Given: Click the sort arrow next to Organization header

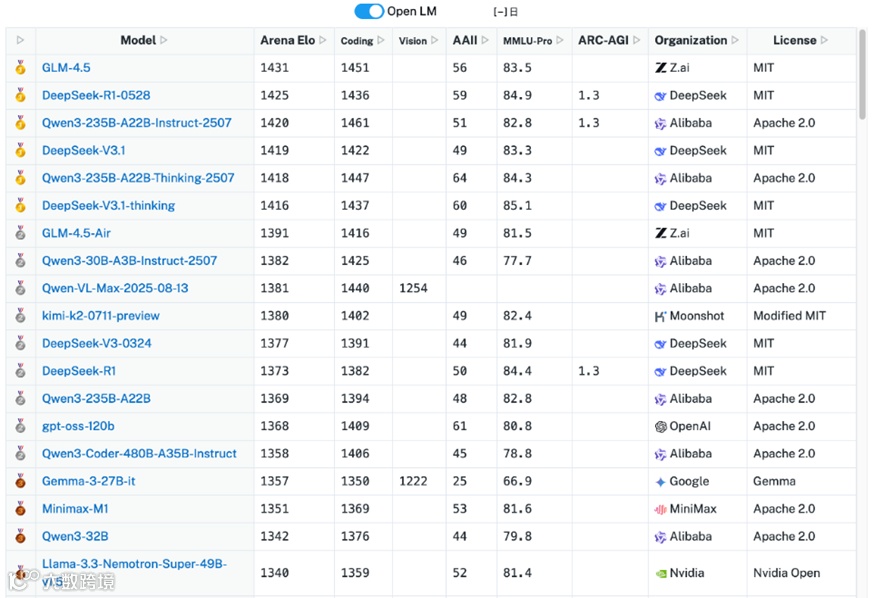Looking at the screenshot, I should (735, 40).
